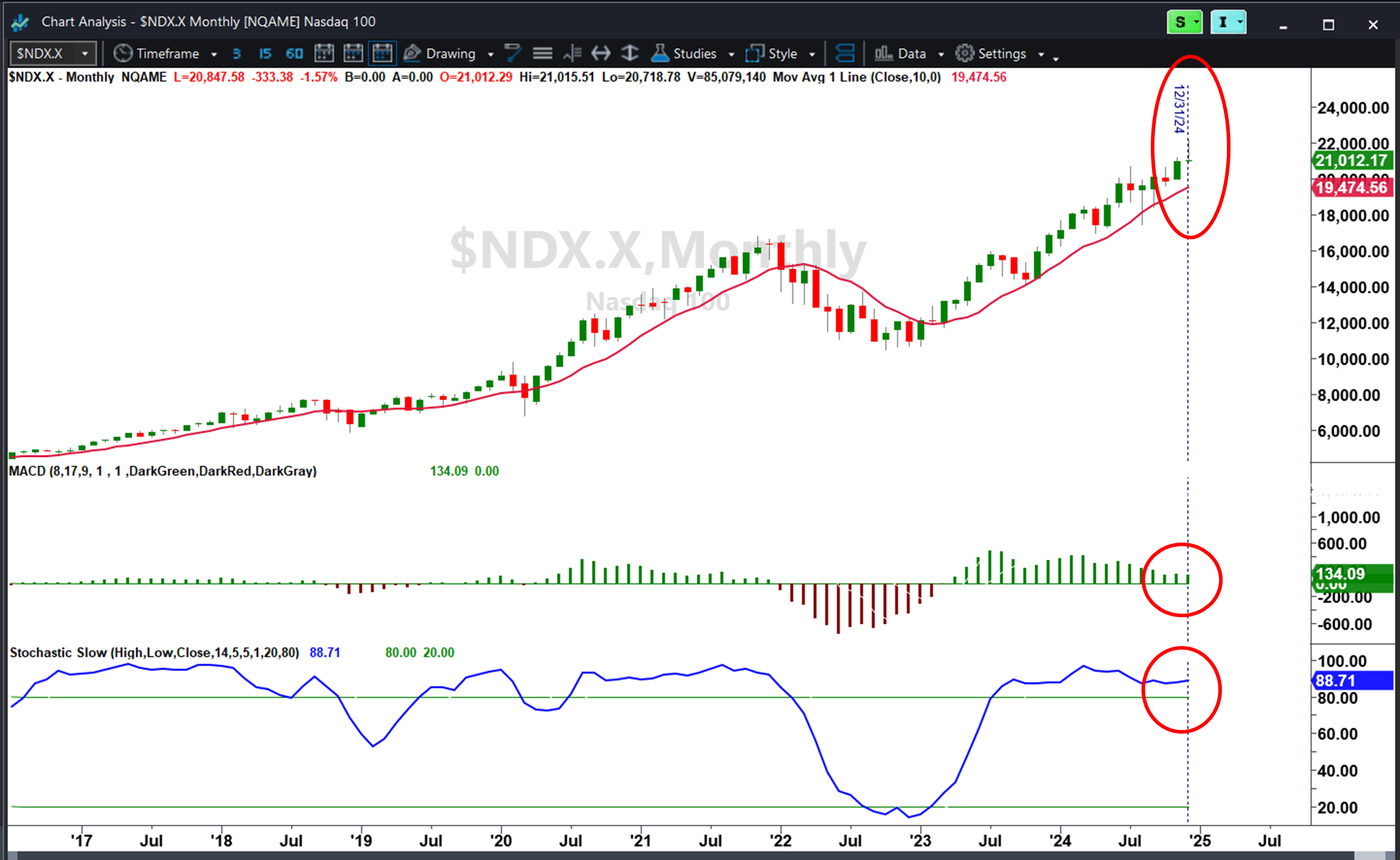Select the paint roller drawing tool

click(x=513, y=53)
